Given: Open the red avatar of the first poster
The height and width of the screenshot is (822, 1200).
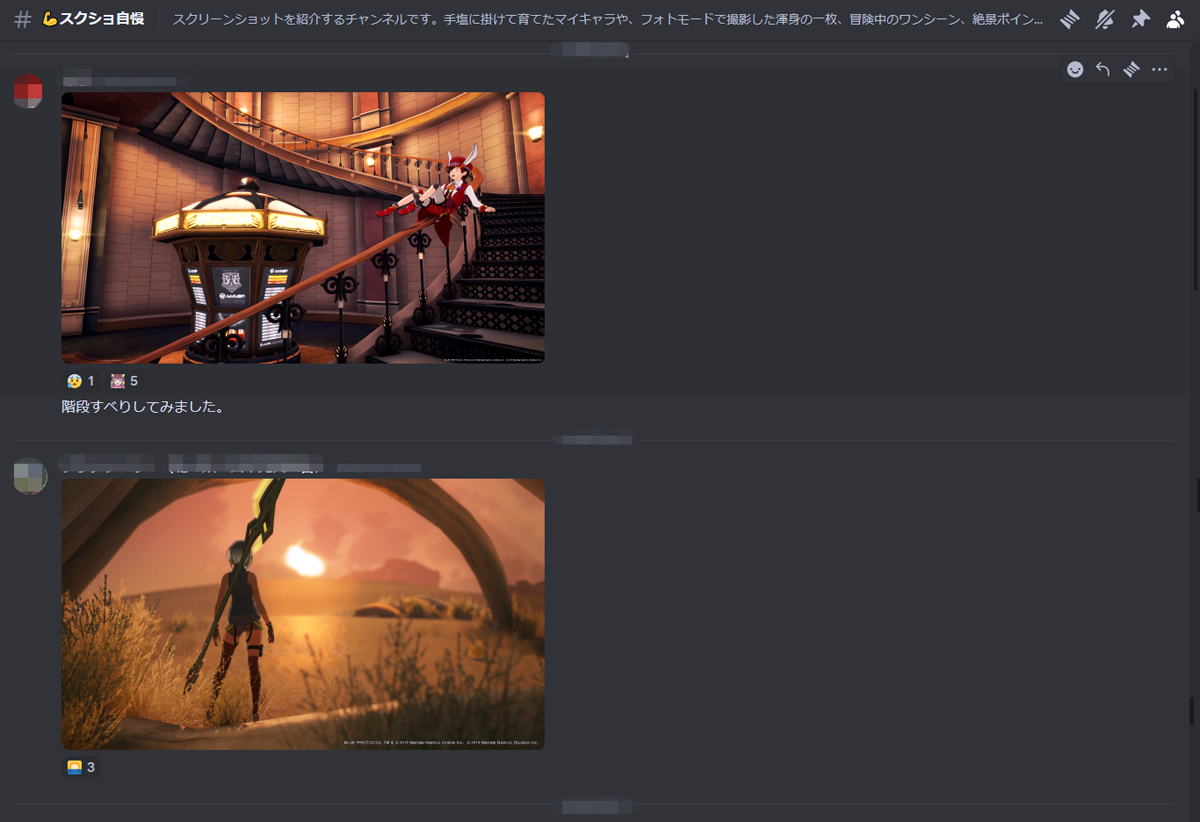Looking at the screenshot, I should (29, 90).
